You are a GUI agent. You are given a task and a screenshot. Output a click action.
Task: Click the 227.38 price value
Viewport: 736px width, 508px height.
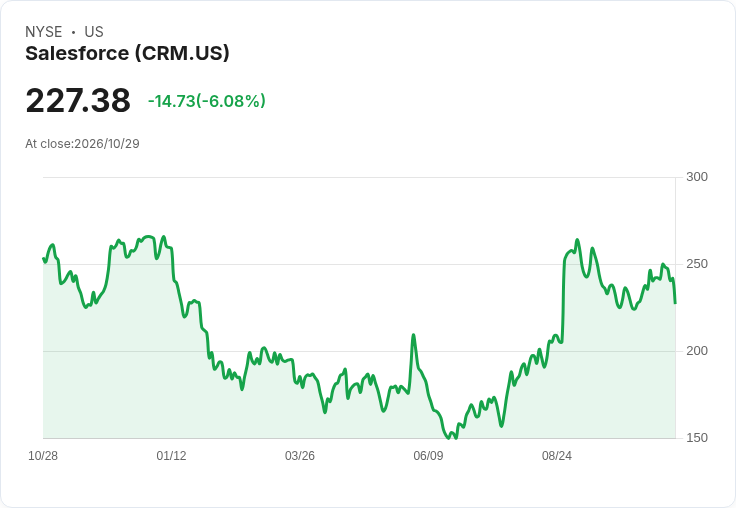click(x=78, y=100)
